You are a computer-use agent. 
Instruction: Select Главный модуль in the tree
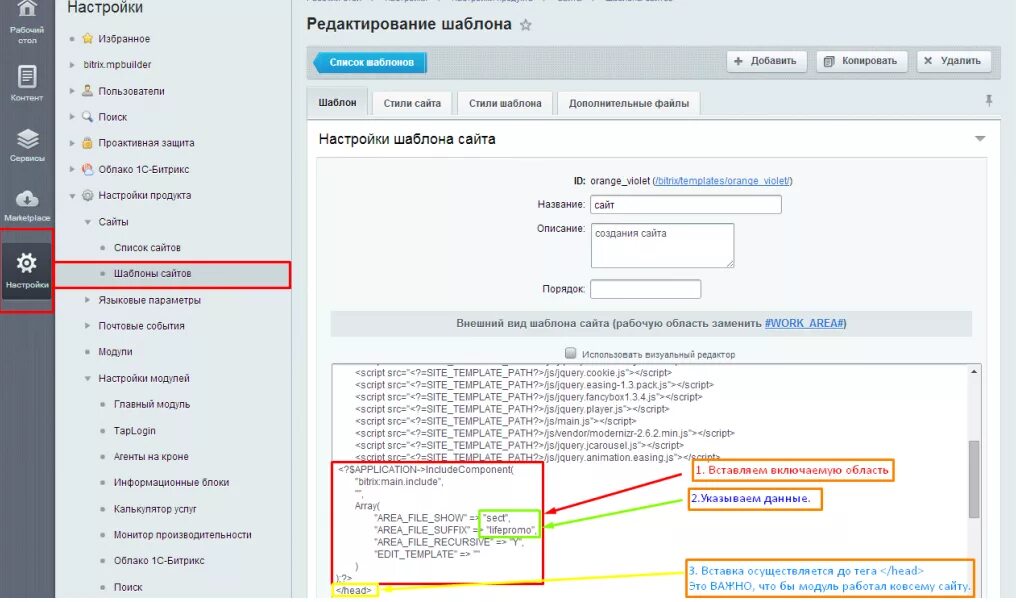click(152, 404)
